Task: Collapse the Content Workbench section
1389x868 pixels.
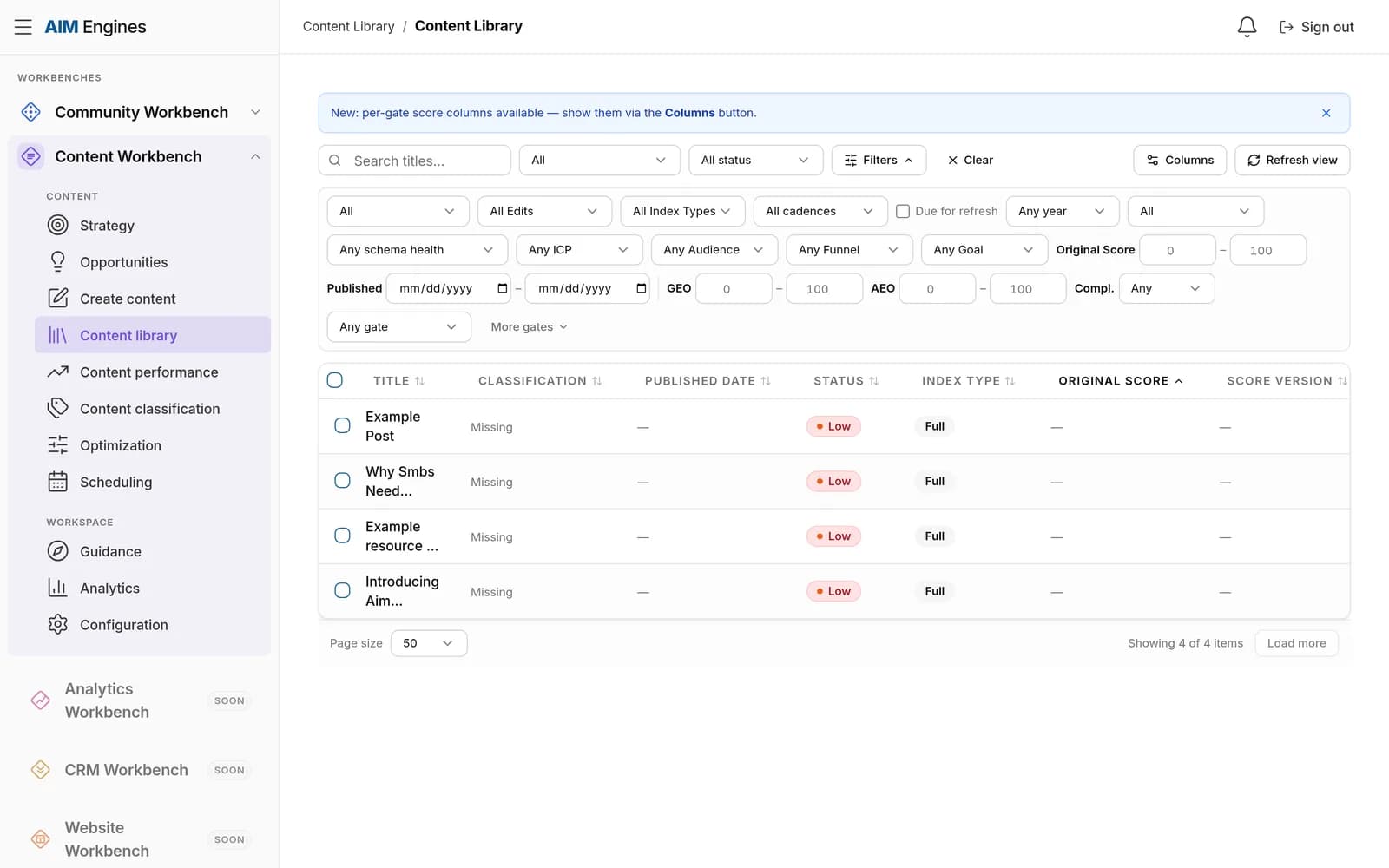Action: click(255, 156)
